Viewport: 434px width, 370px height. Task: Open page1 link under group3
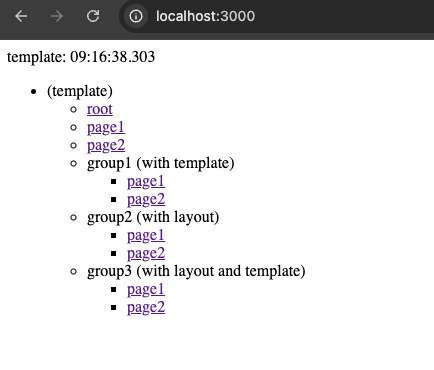(146, 290)
